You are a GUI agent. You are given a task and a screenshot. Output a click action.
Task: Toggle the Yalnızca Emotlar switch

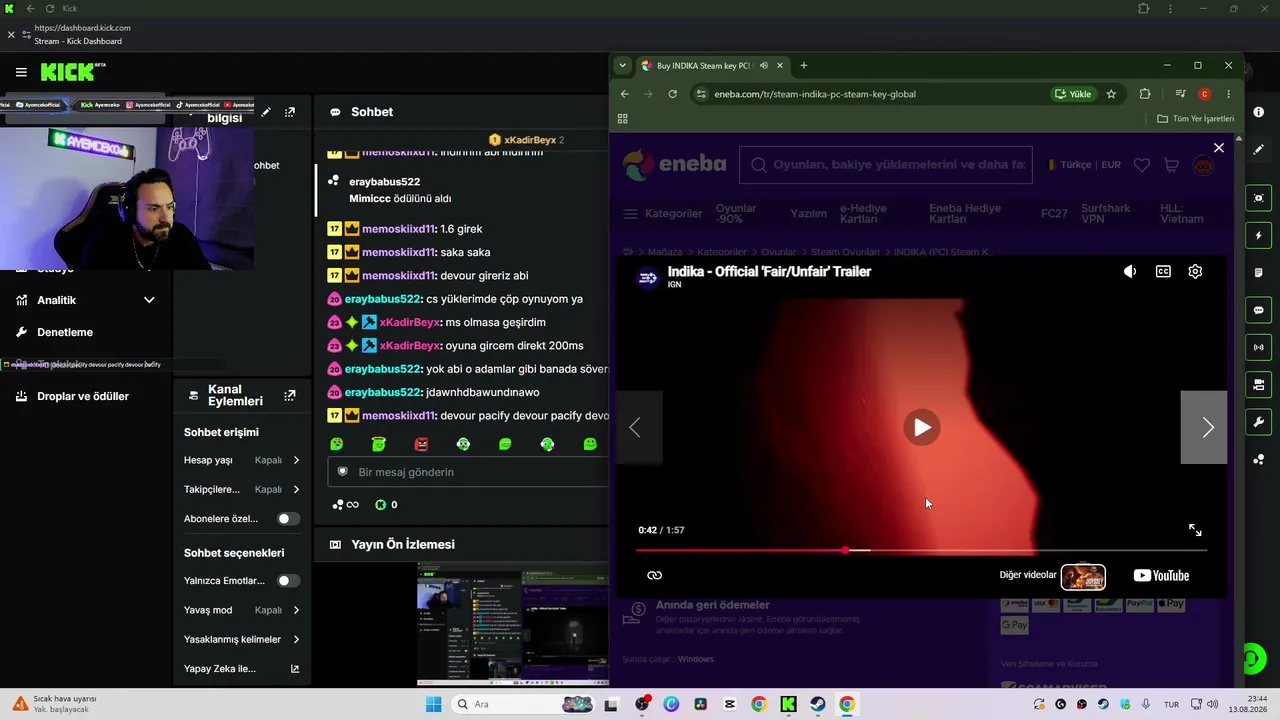(288, 581)
